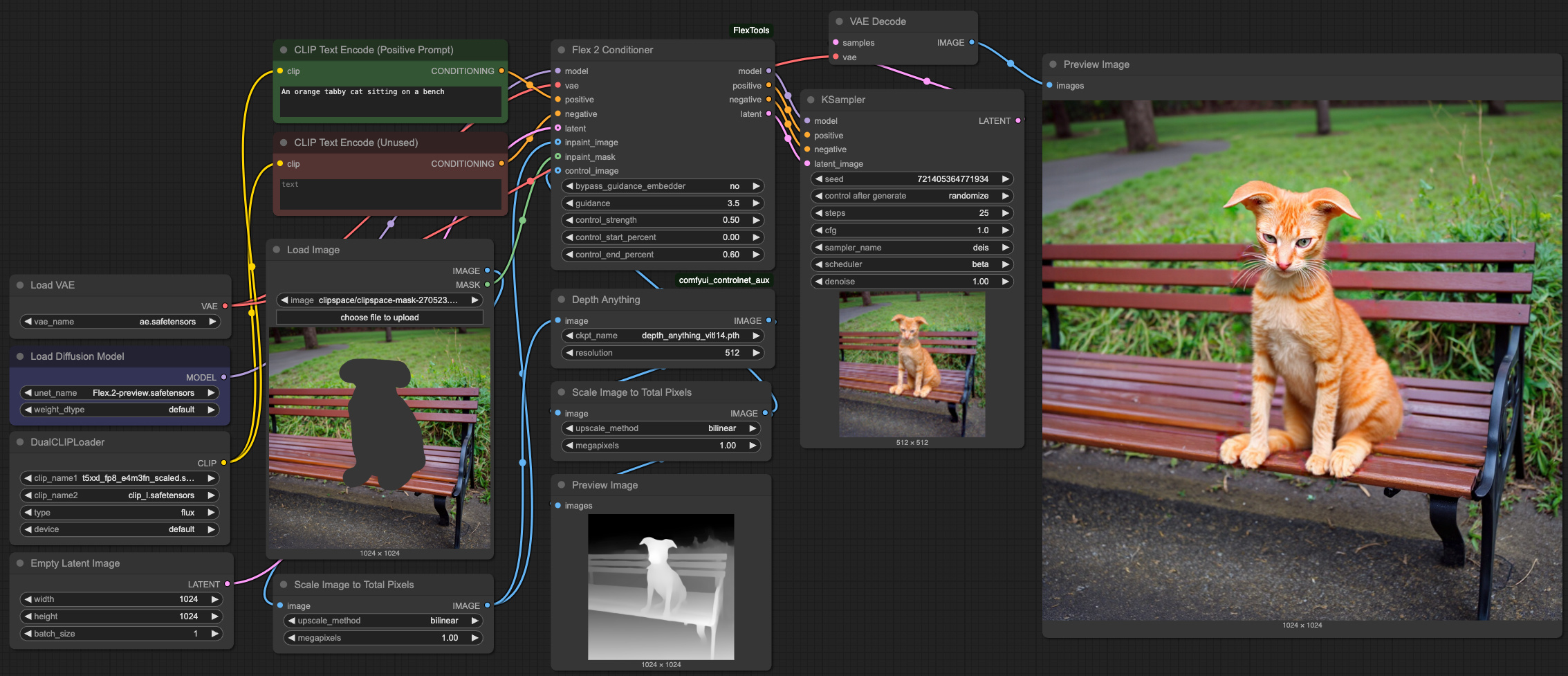This screenshot has width=1568, height=676.
Task: Click the IMAGE output connector on Load Image
Action: (x=488, y=271)
